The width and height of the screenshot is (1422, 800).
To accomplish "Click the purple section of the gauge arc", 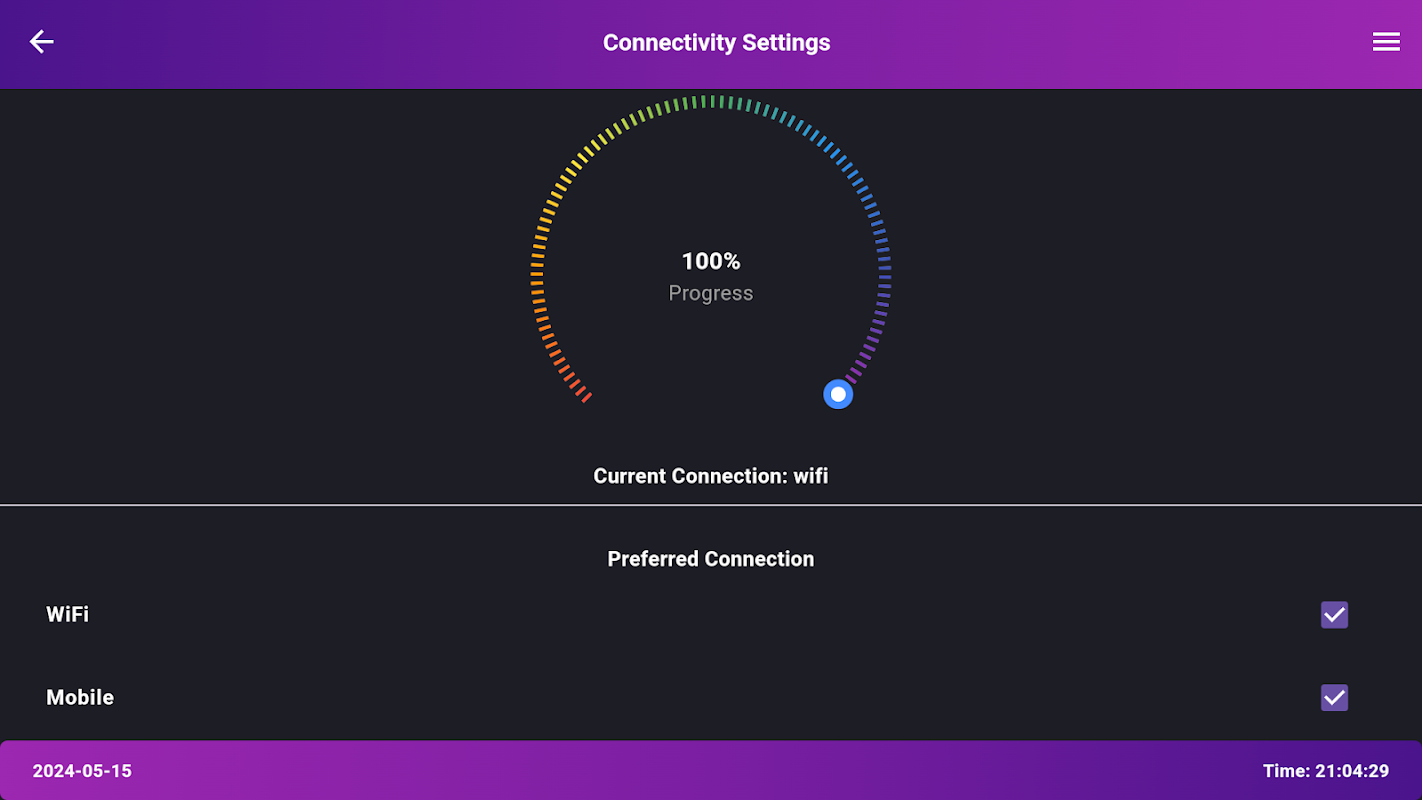I will click(x=872, y=340).
